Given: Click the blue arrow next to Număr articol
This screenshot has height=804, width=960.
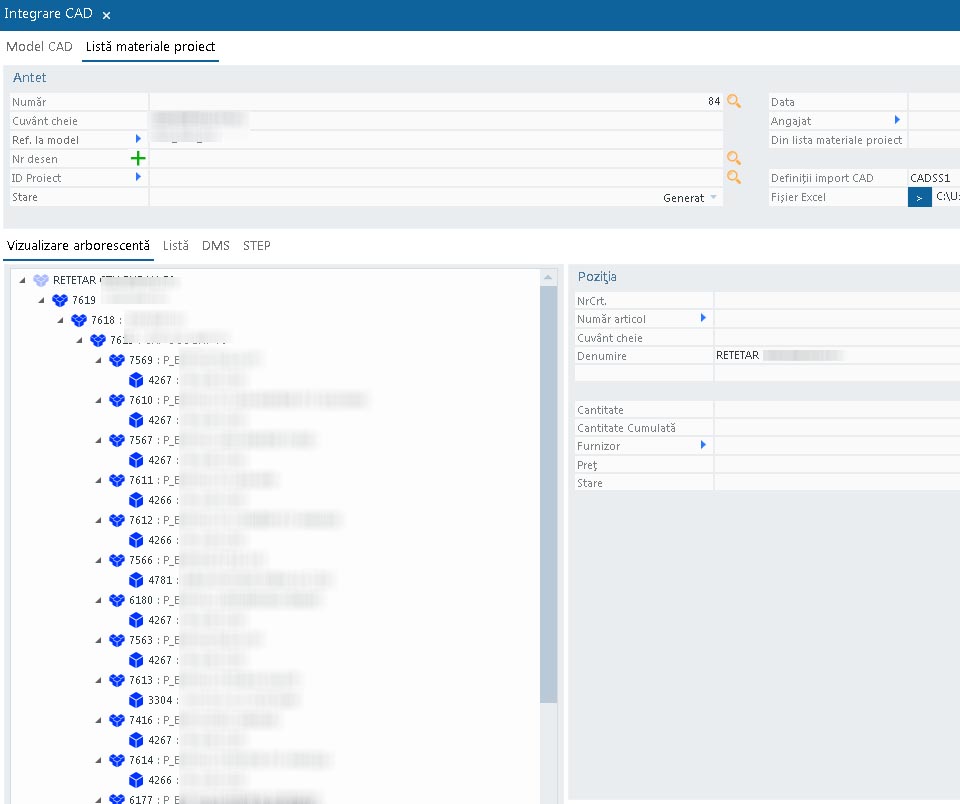Looking at the screenshot, I should [703, 318].
